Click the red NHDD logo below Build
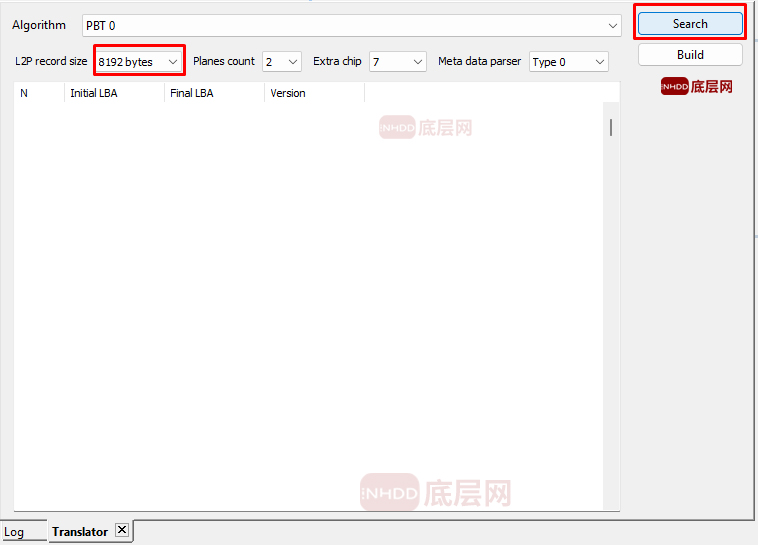The height and width of the screenshot is (545, 758). 697,87
